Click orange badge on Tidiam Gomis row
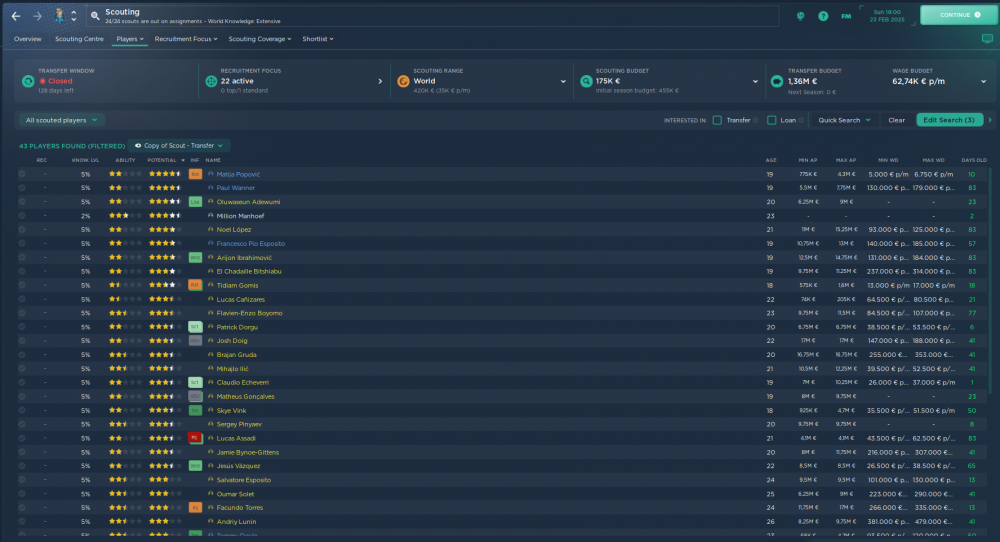1000x542 pixels. click(x=195, y=285)
